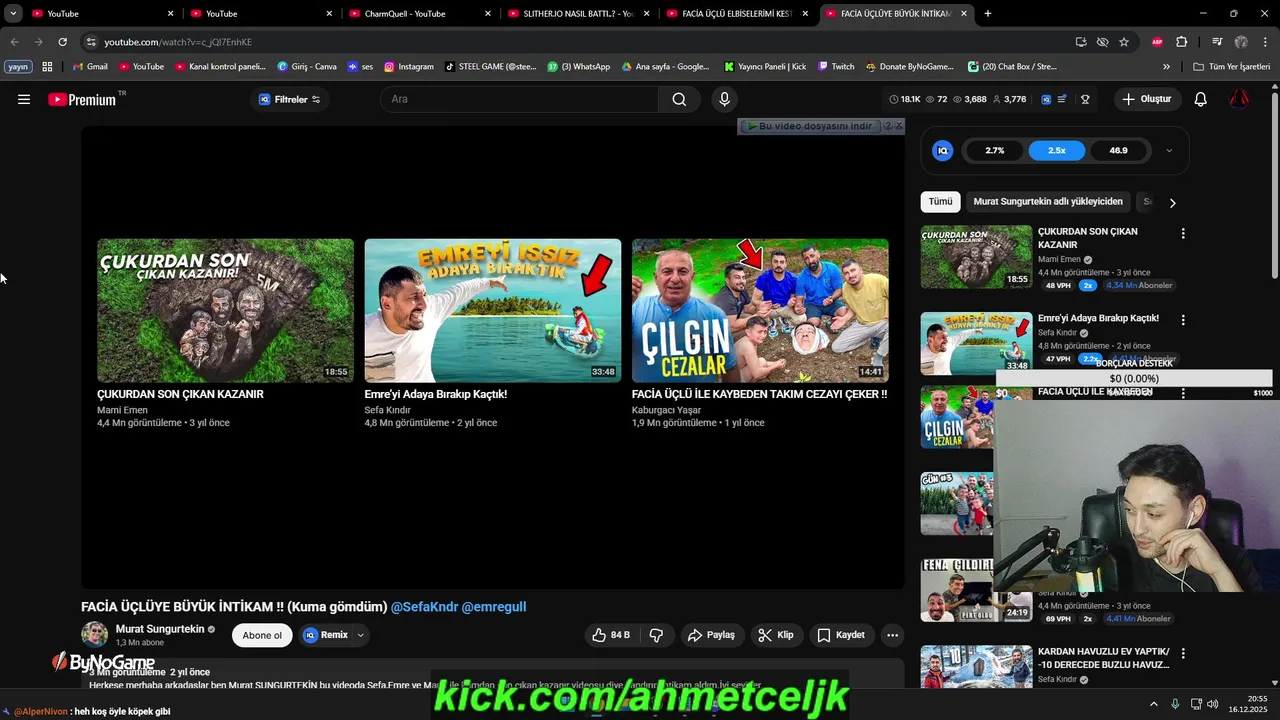
Task: Click into the Ara search field
Action: pyautogui.click(x=519, y=99)
